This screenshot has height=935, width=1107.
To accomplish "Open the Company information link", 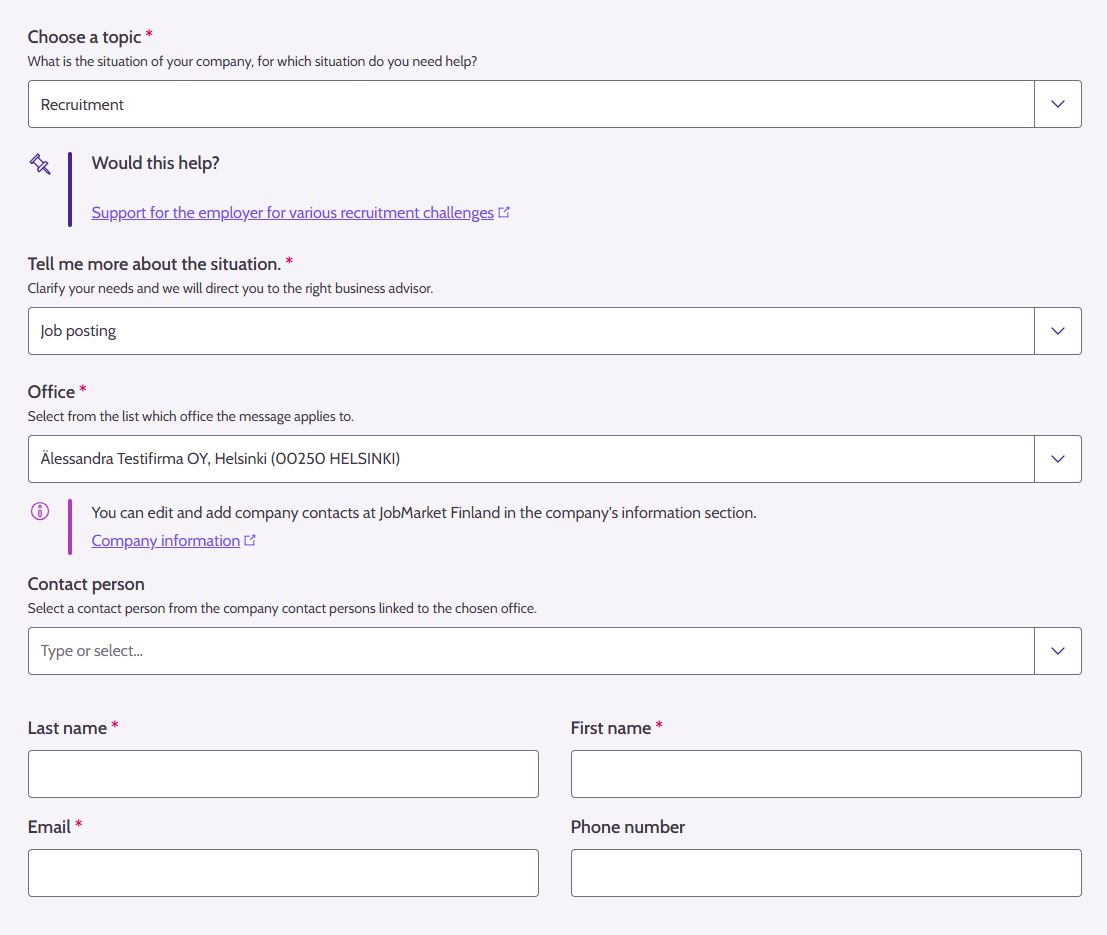I will coord(165,540).
